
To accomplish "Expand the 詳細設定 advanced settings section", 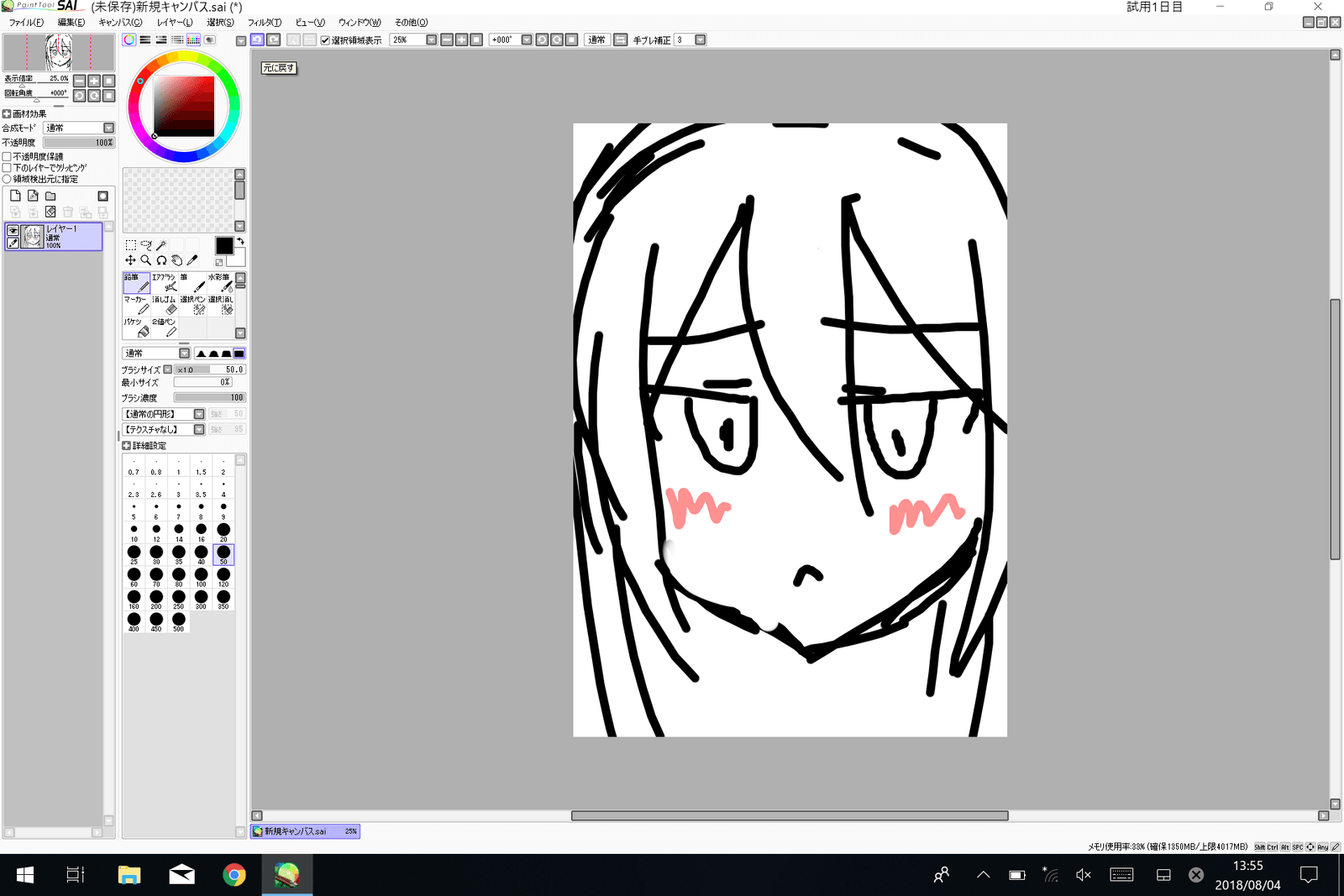I will (x=126, y=446).
